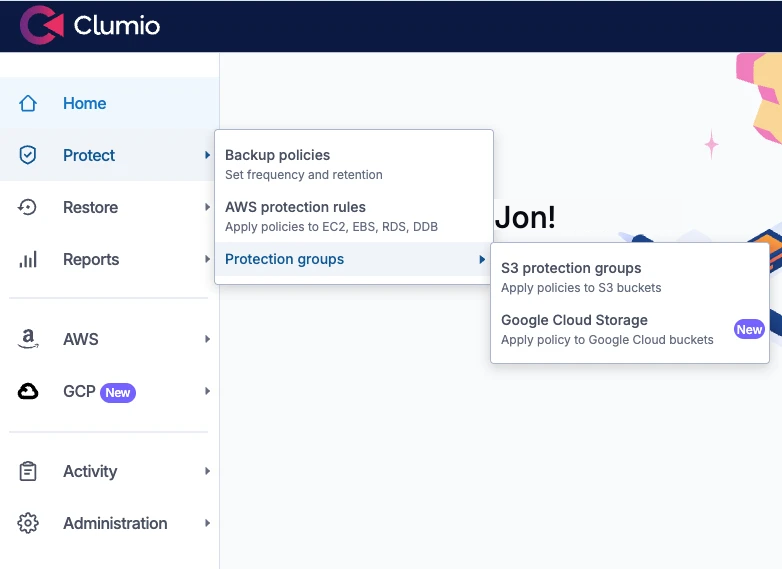Image resolution: width=782 pixels, height=569 pixels.
Task: Expand the AWS submenu arrow
Action: pyautogui.click(x=207, y=339)
